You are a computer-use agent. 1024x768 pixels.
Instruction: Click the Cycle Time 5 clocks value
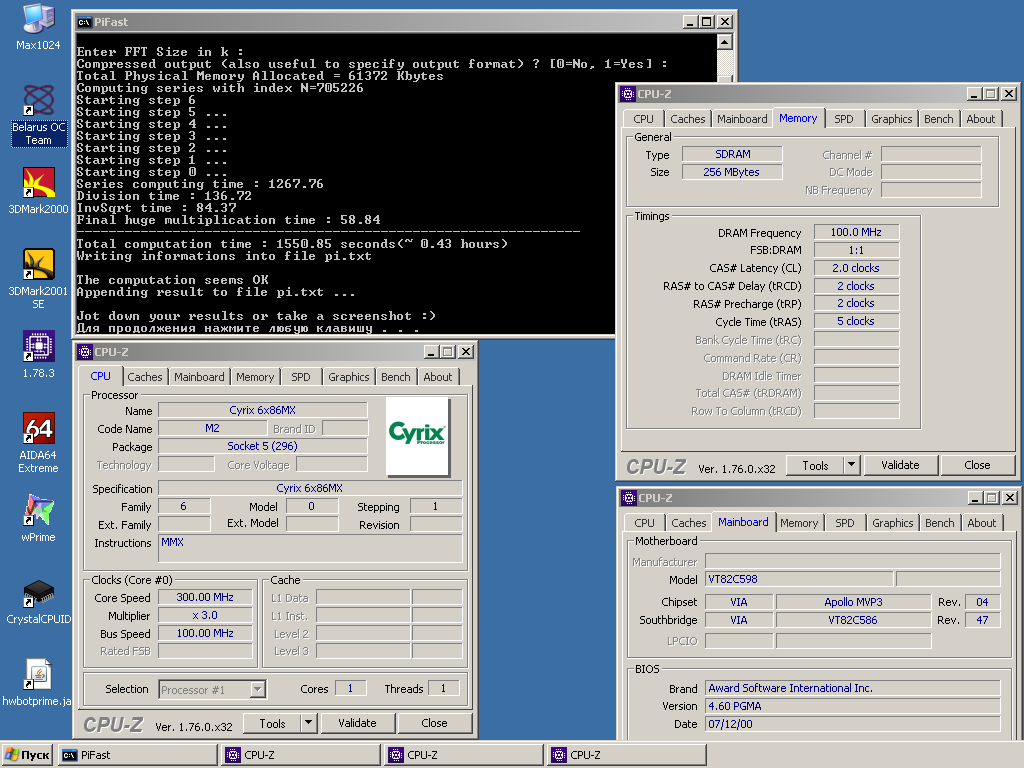point(856,321)
